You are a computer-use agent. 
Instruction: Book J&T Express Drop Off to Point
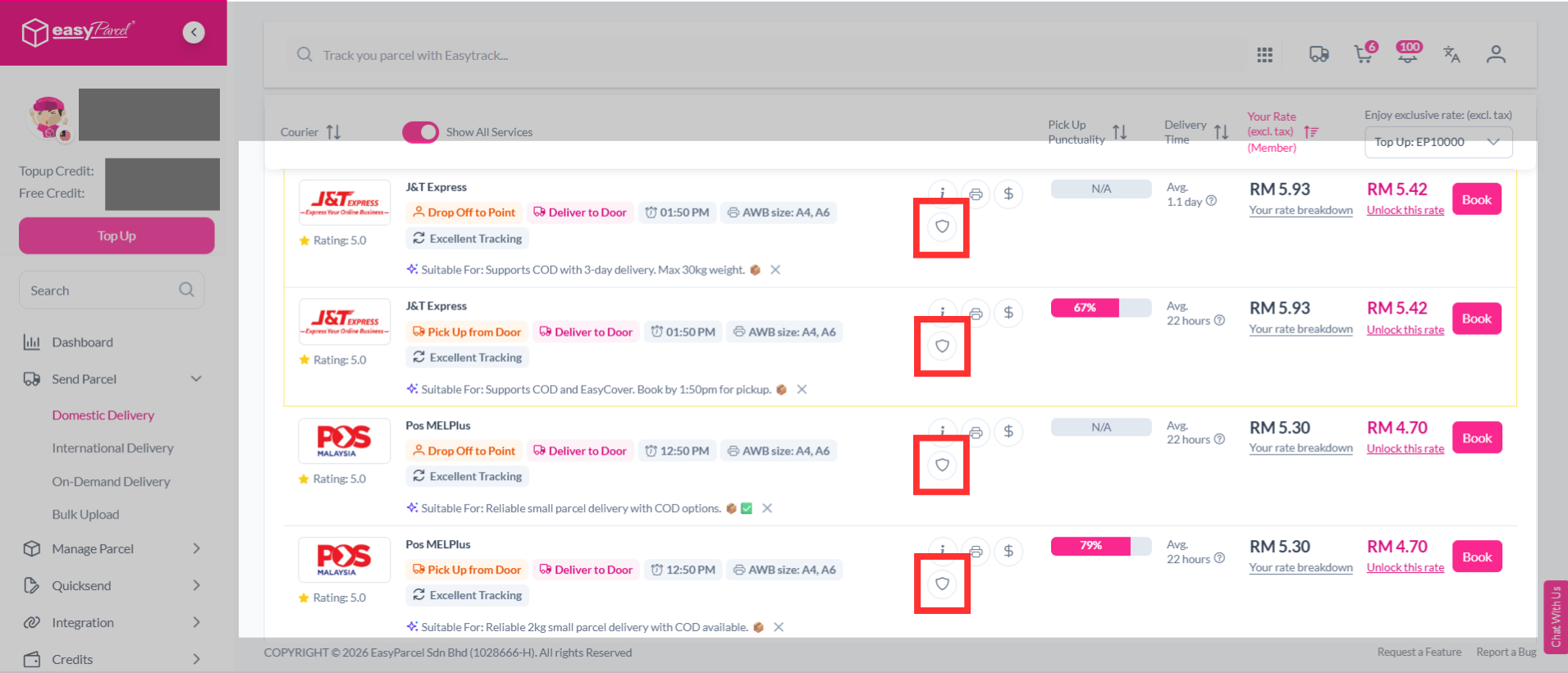click(x=1476, y=199)
